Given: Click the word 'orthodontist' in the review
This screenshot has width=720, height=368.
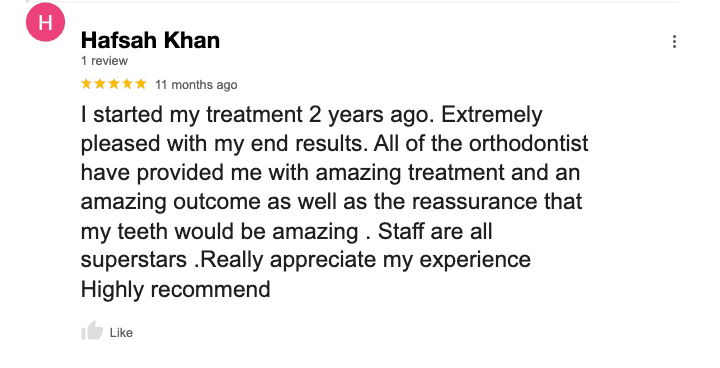Looking at the screenshot, I should [x=529, y=143].
